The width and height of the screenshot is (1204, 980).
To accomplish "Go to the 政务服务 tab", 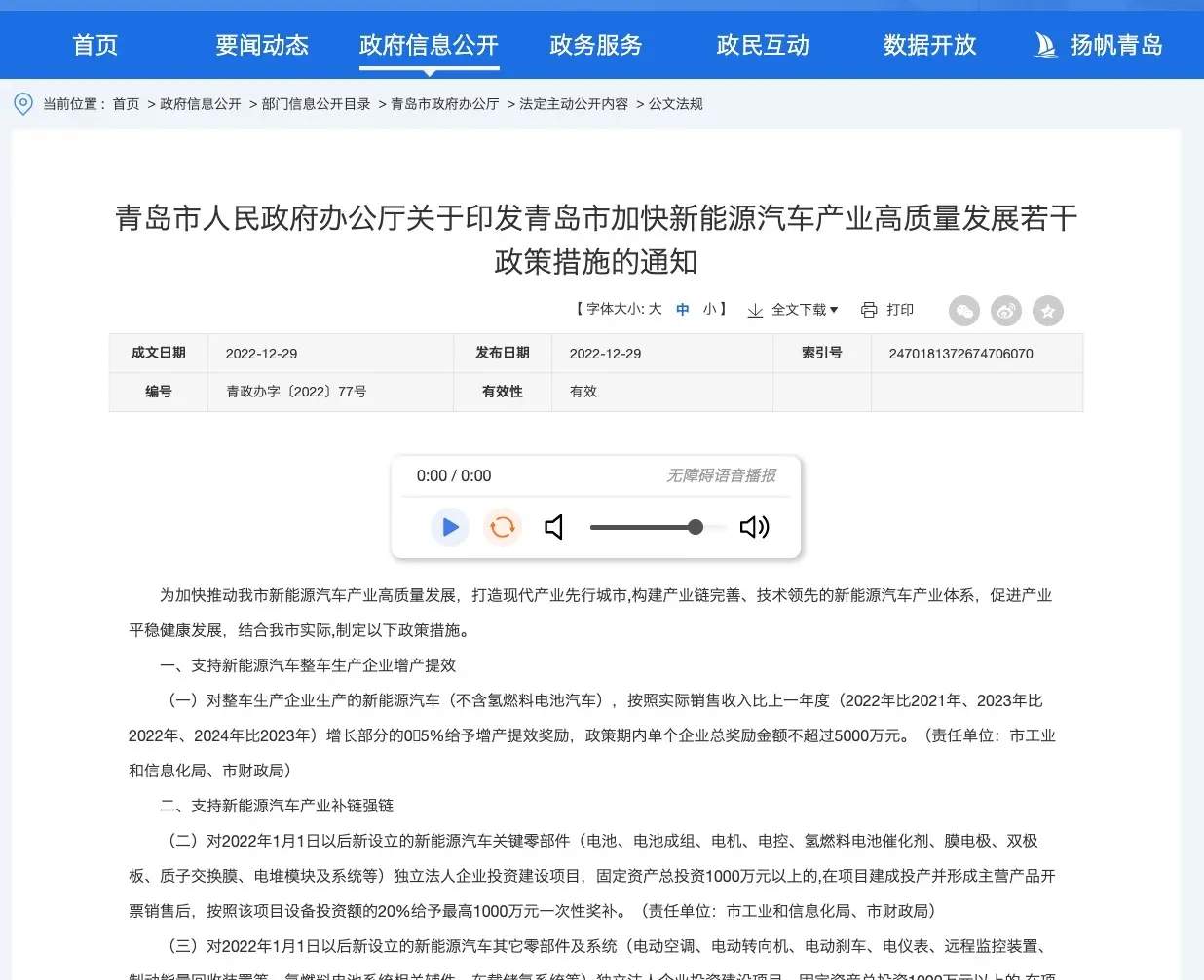I will 596,45.
